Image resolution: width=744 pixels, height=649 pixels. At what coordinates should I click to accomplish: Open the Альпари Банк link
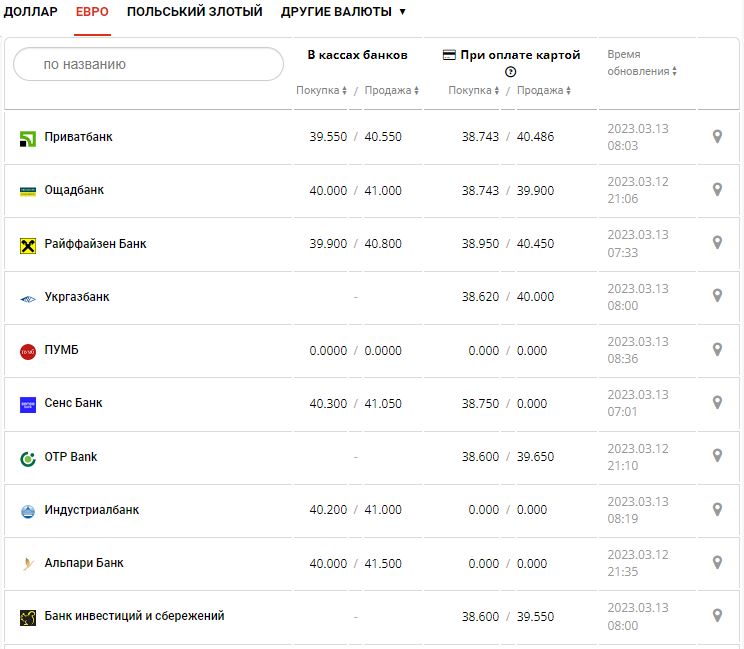tap(84, 563)
